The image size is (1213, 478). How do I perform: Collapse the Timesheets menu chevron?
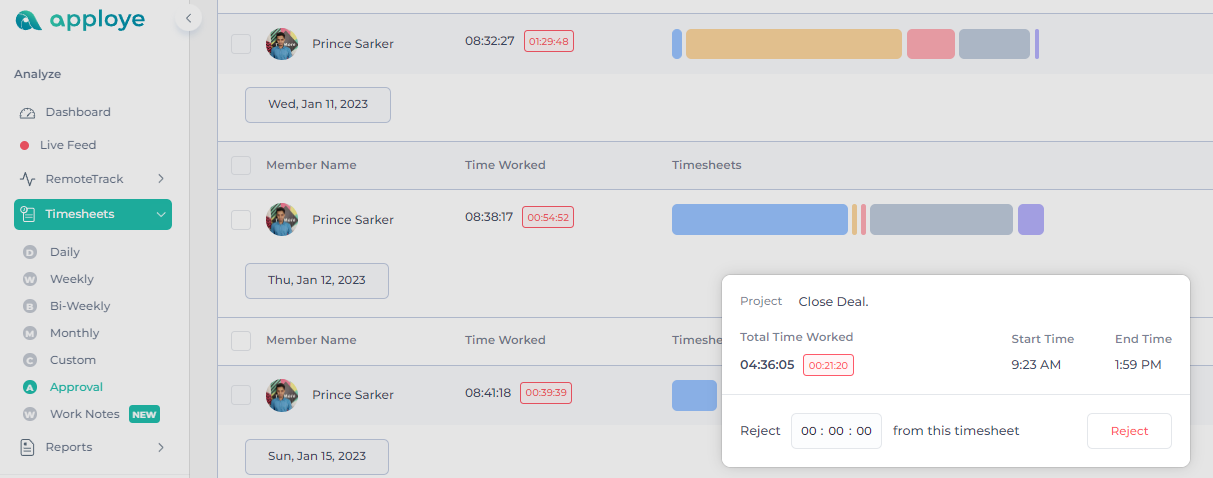pyautogui.click(x=161, y=214)
